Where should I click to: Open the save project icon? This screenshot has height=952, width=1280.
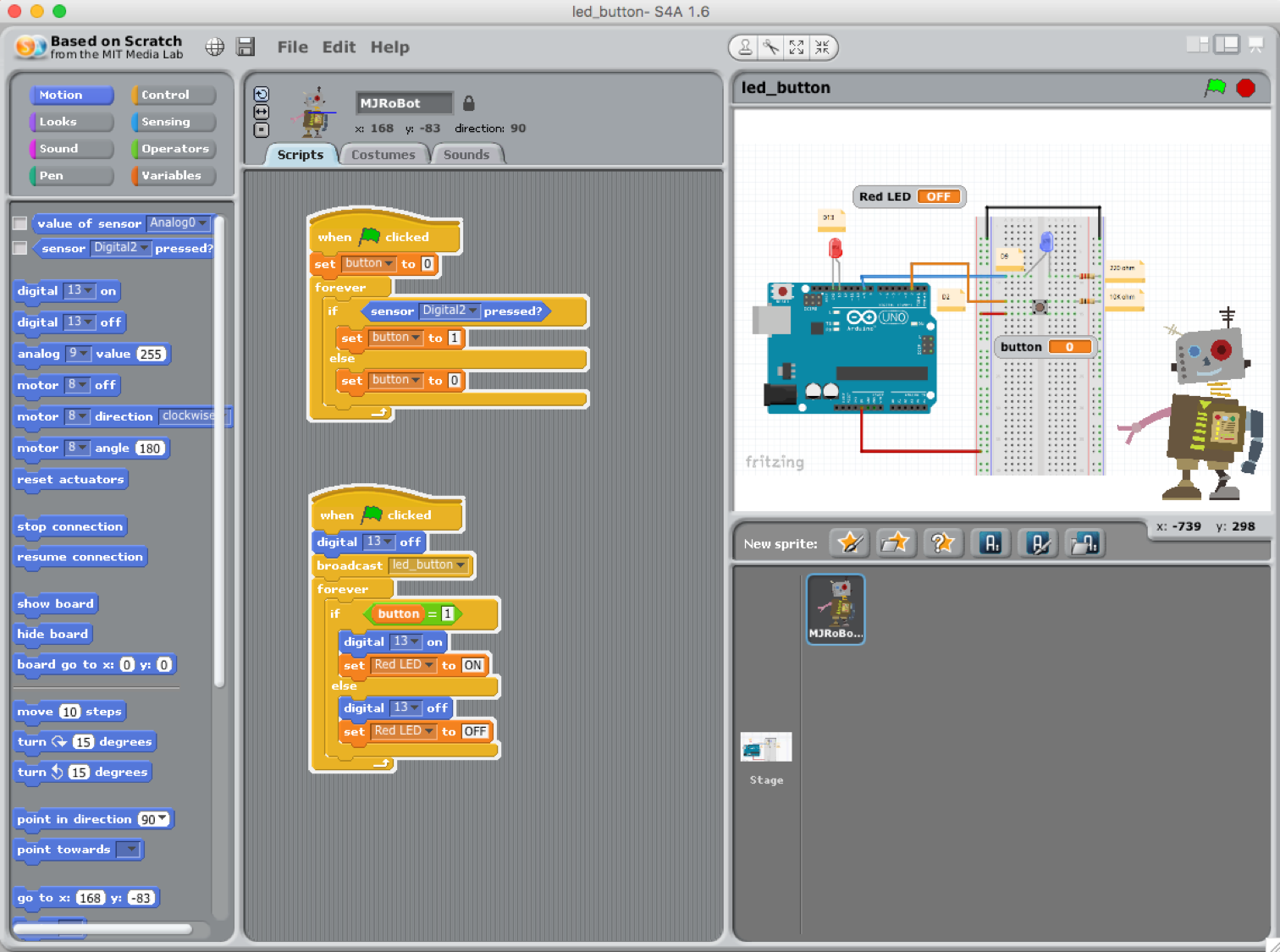246,47
